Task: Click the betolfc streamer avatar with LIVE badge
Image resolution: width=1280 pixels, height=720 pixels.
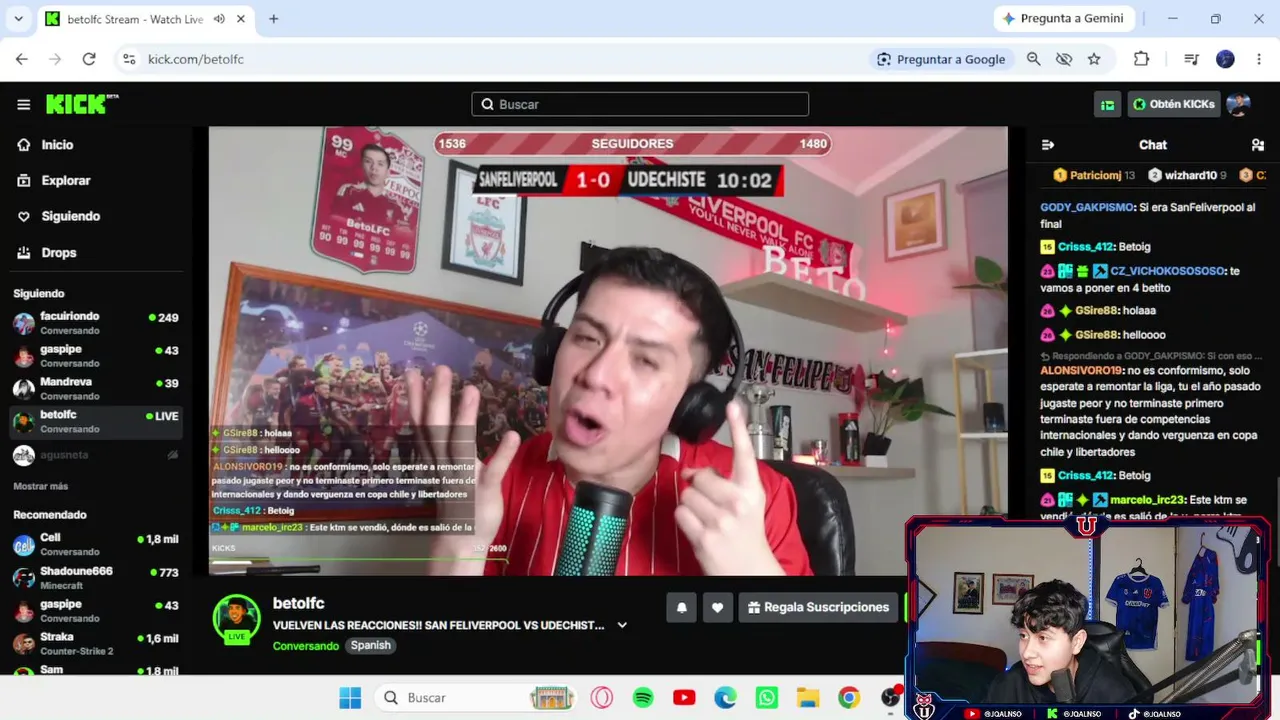Action: point(237,618)
